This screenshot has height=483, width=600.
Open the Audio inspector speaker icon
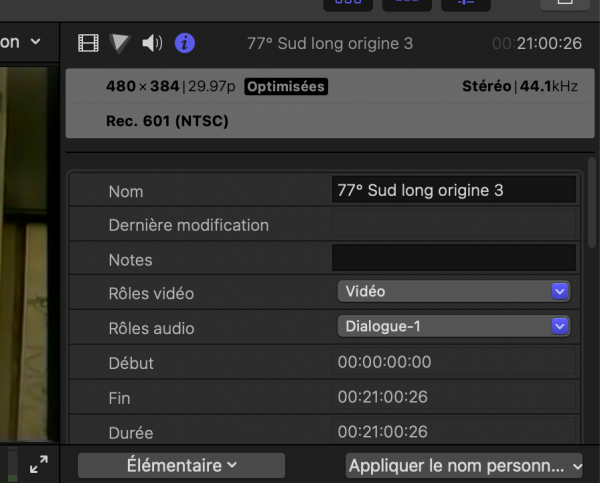152,43
